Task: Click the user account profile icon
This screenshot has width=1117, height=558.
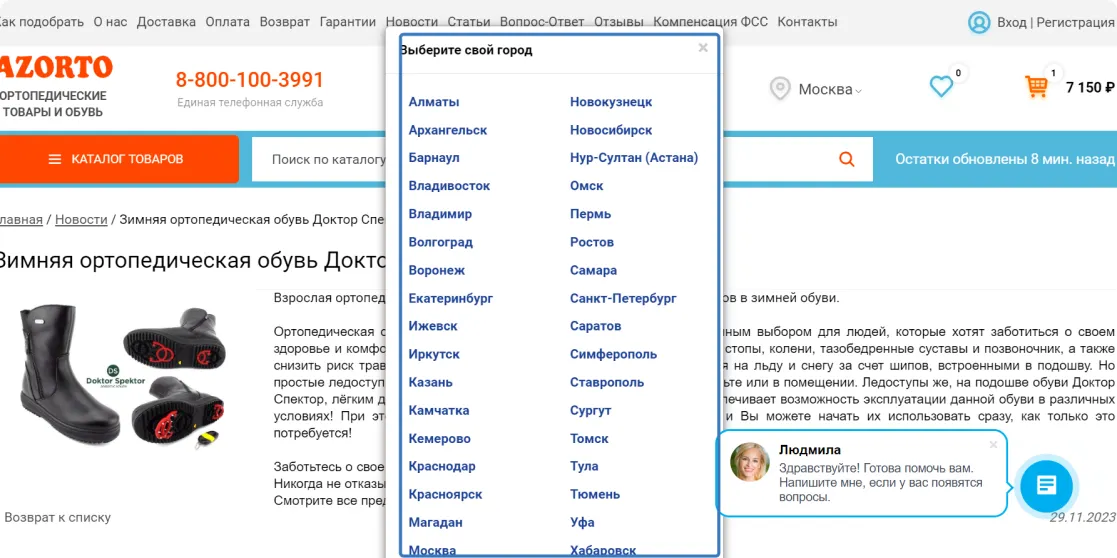Action: pos(978,22)
